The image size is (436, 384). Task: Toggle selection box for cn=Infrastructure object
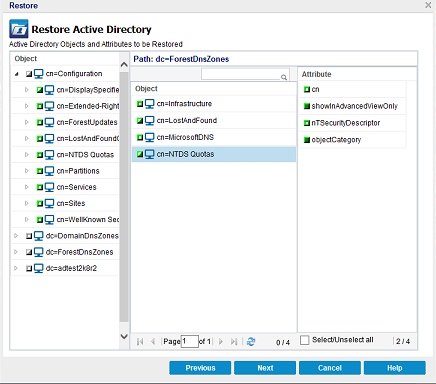click(x=140, y=104)
